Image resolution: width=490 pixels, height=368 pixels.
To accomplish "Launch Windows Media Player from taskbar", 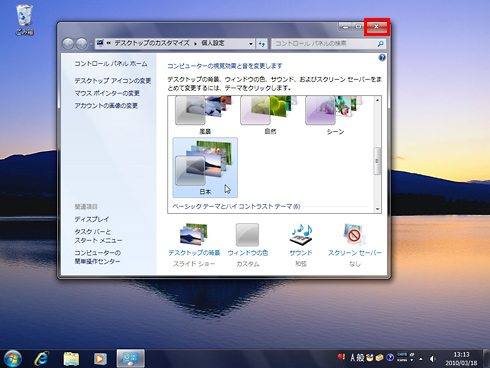I will [100, 359].
